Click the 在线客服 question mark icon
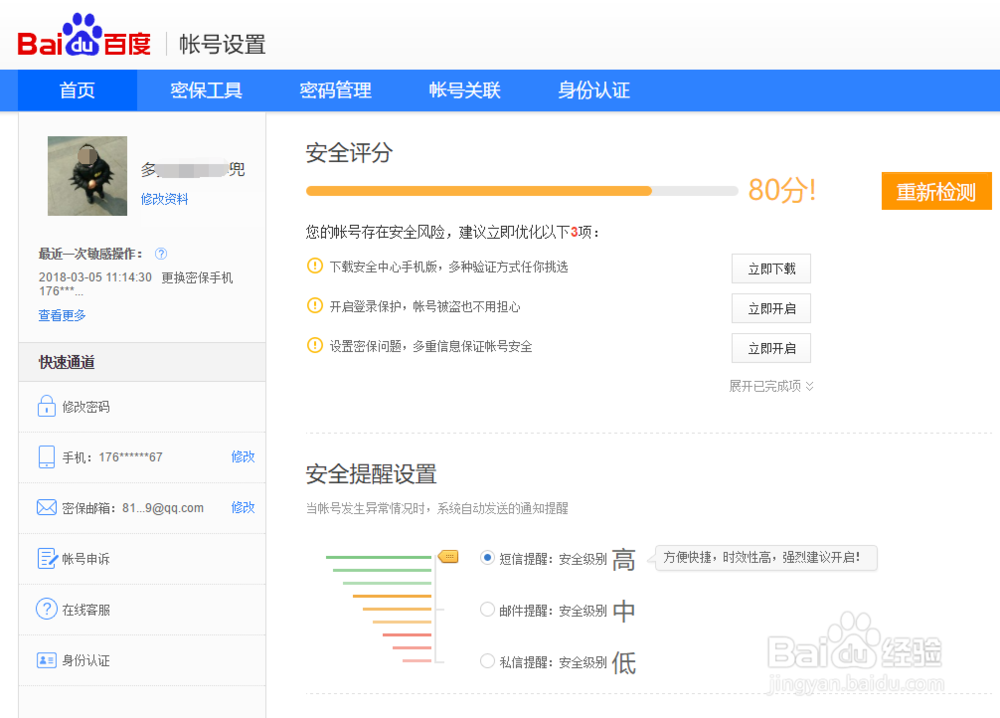Viewport: 1000px width, 718px height. (x=46, y=609)
